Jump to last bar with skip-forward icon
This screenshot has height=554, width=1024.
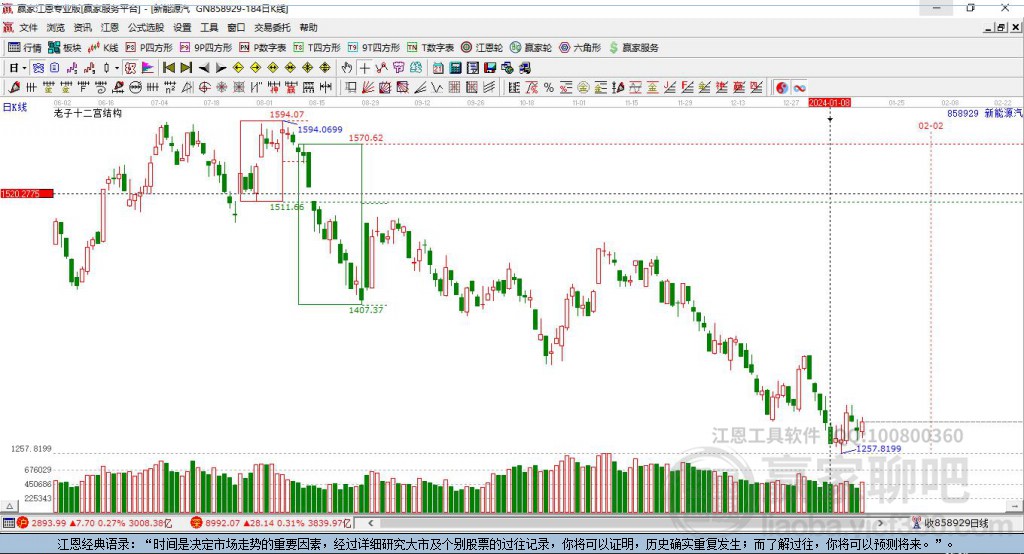click(186, 68)
